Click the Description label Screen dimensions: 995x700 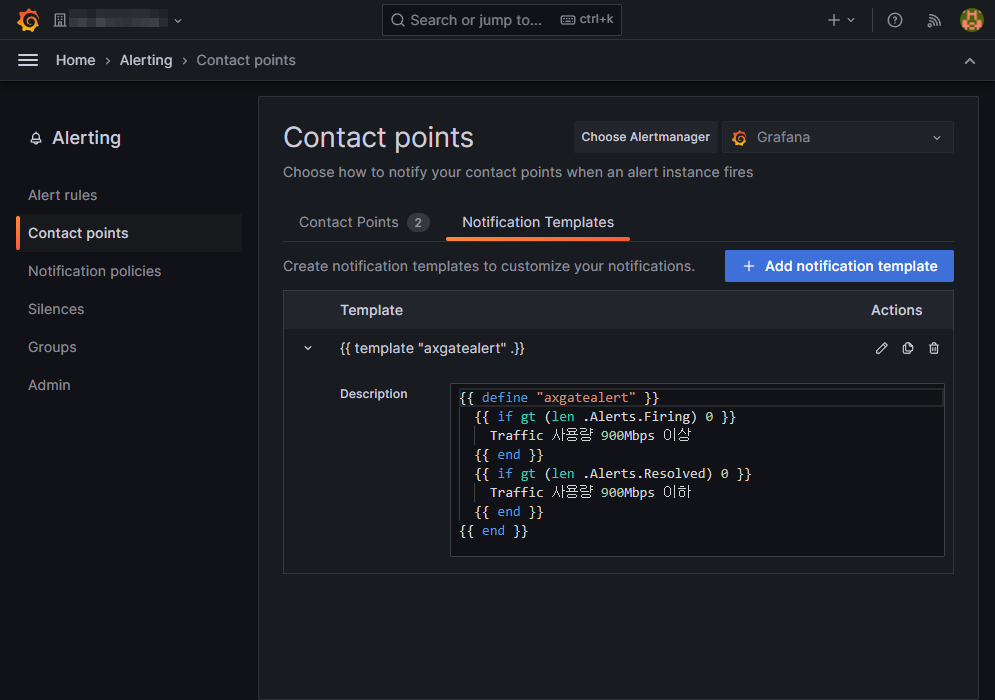(x=373, y=393)
